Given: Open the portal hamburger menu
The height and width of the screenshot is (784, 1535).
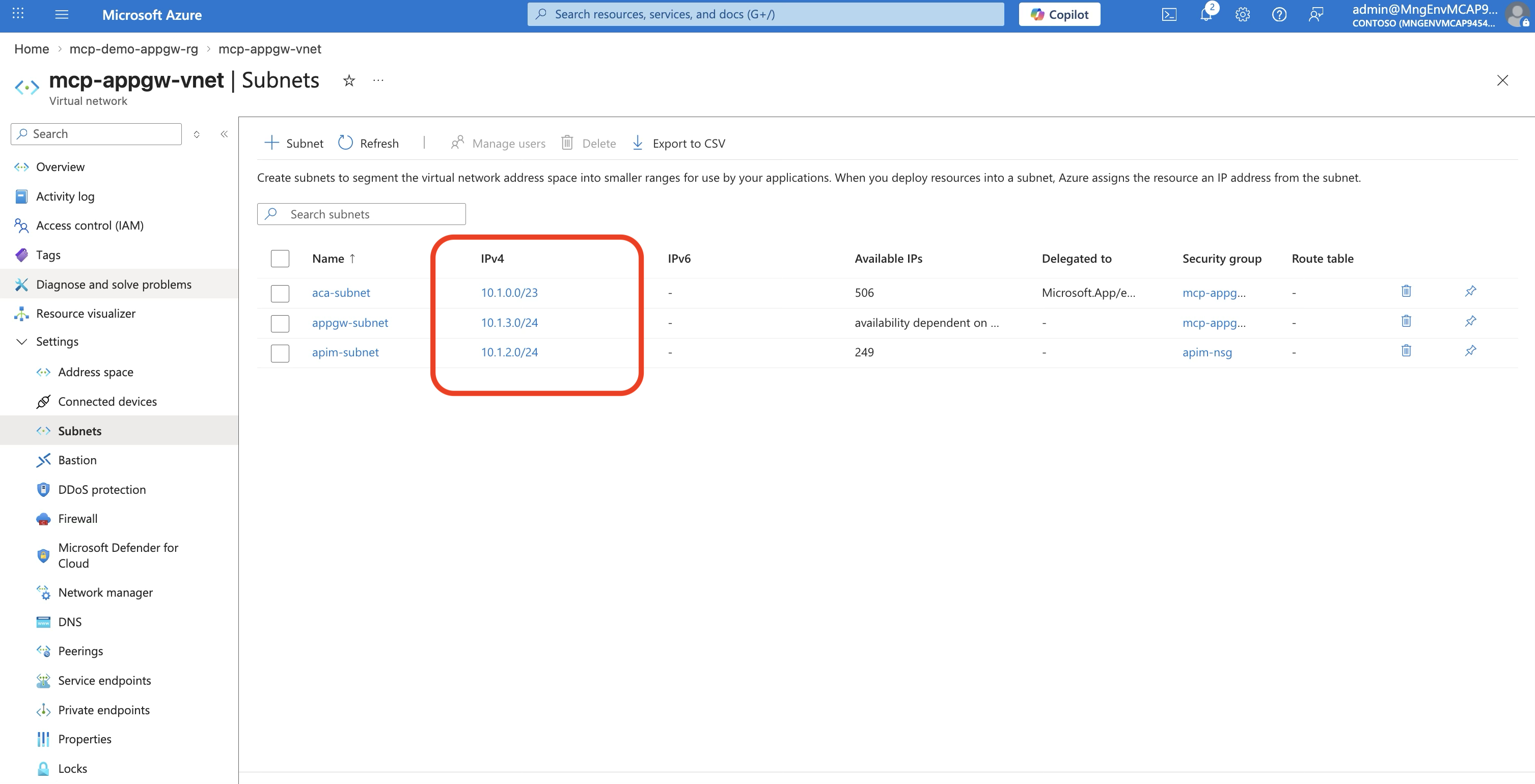Looking at the screenshot, I should coord(62,14).
